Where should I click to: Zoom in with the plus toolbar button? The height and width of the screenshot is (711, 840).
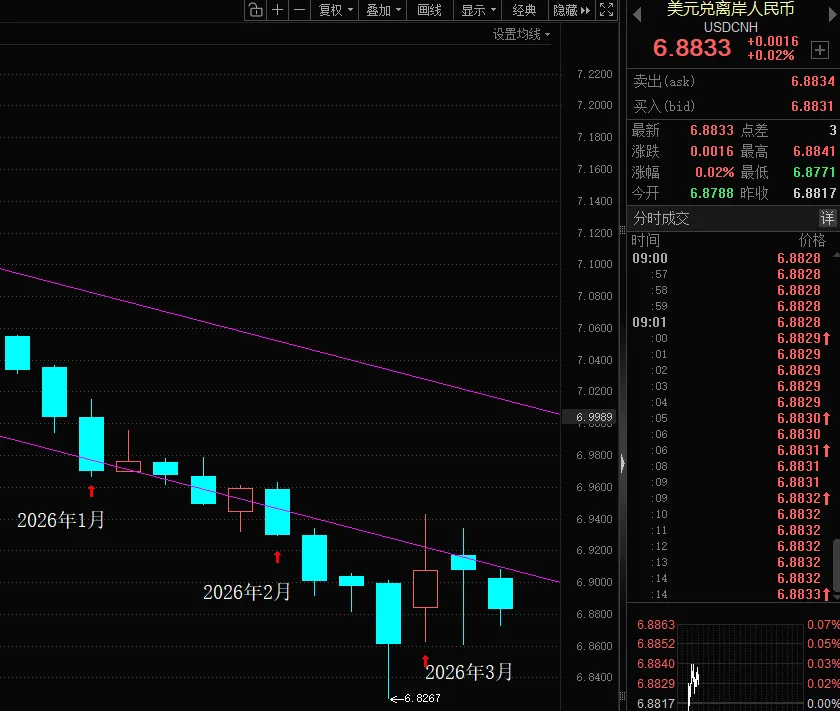278,10
